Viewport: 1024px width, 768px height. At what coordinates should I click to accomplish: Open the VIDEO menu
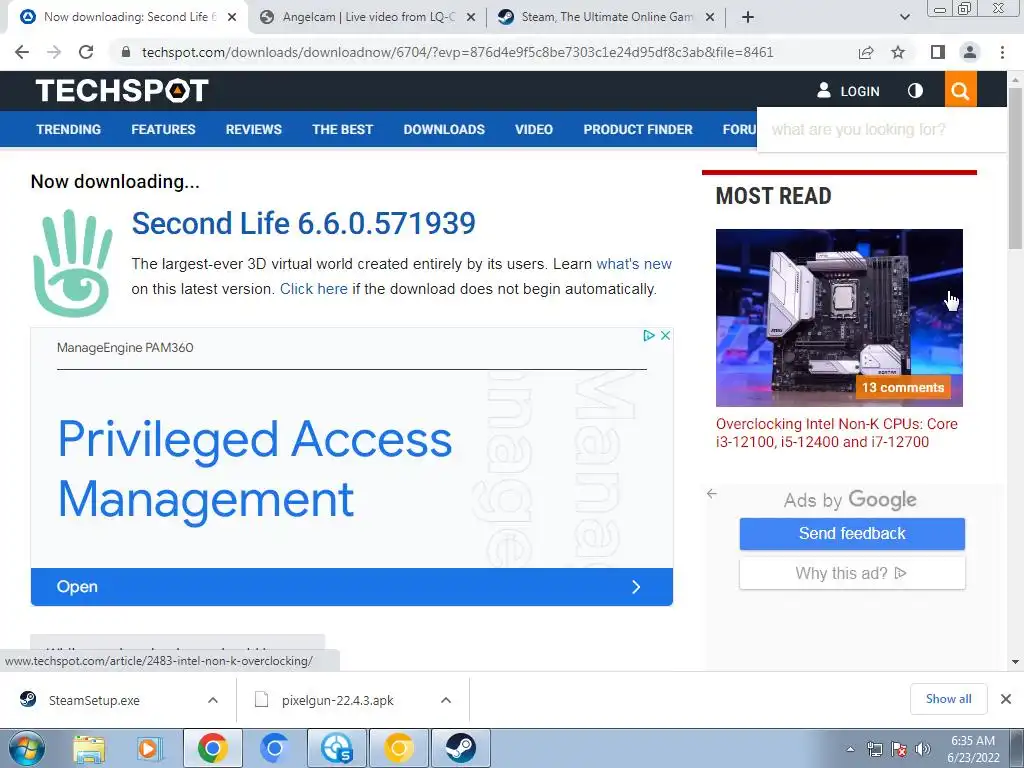(x=534, y=129)
